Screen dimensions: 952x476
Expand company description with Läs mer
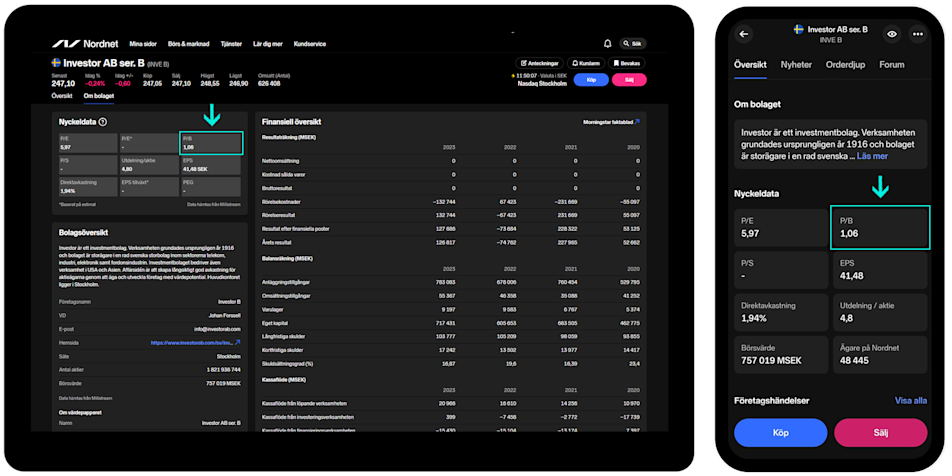872,156
